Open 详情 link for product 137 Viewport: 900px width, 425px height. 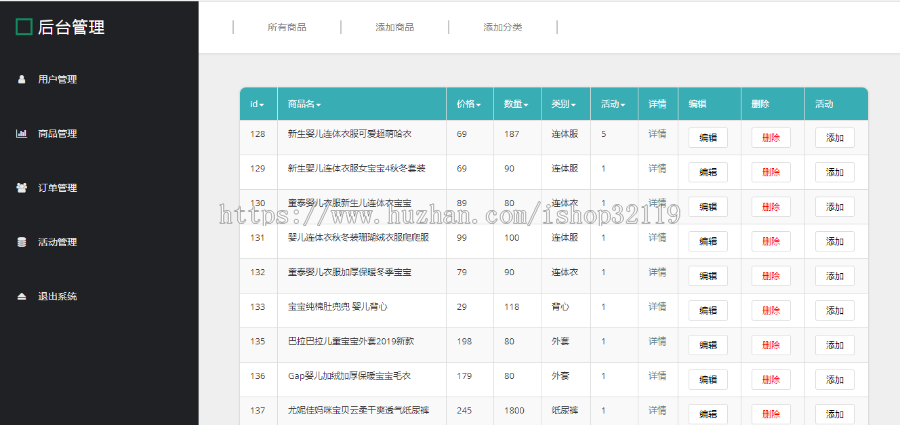click(x=657, y=410)
